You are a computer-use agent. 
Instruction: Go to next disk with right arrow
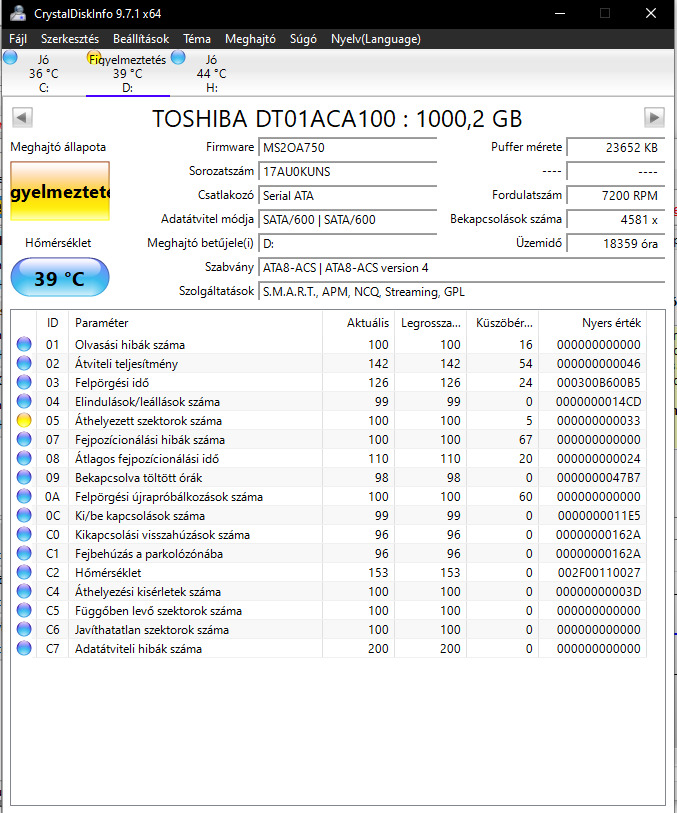(654, 118)
